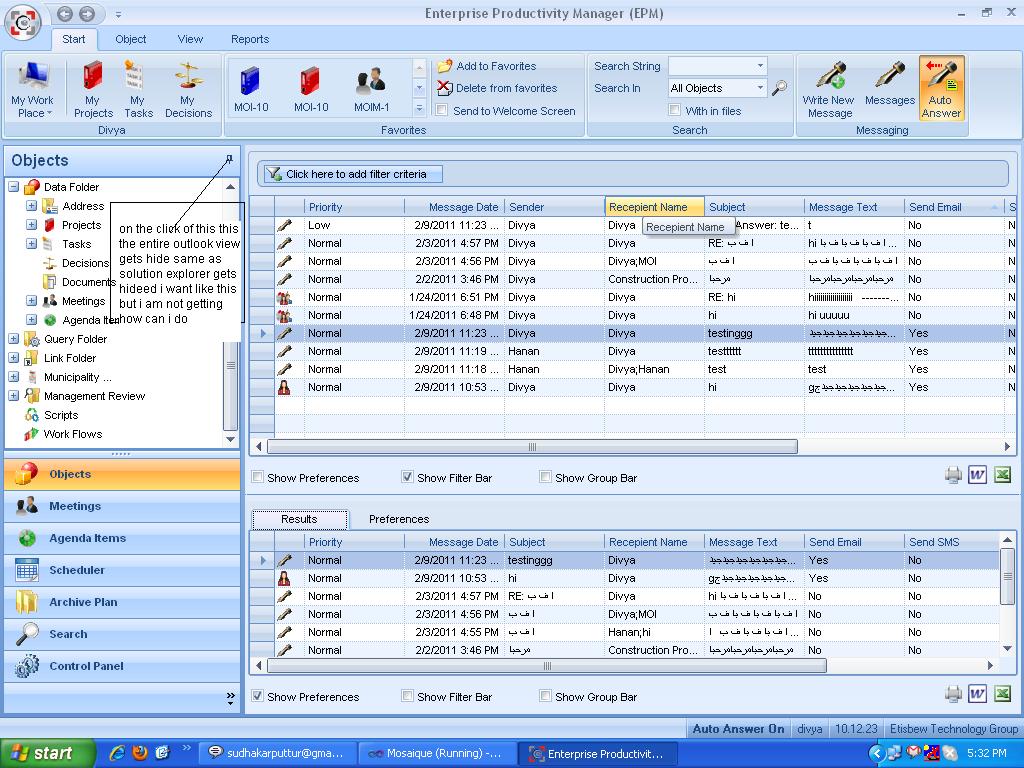
Task: Open the Preferences tab
Action: coord(398,519)
